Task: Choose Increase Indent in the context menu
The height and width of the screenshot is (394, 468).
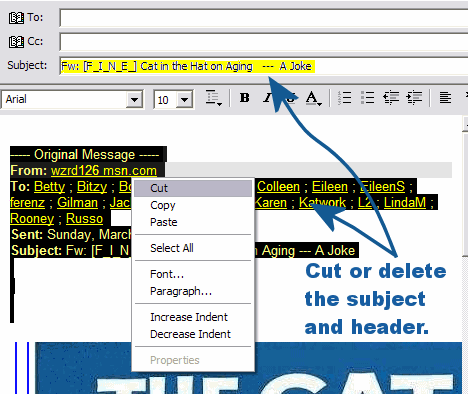Action: (x=193, y=317)
